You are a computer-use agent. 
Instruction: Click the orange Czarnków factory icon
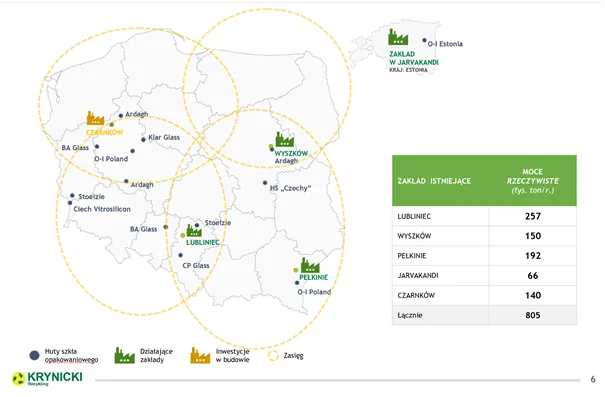[95, 118]
